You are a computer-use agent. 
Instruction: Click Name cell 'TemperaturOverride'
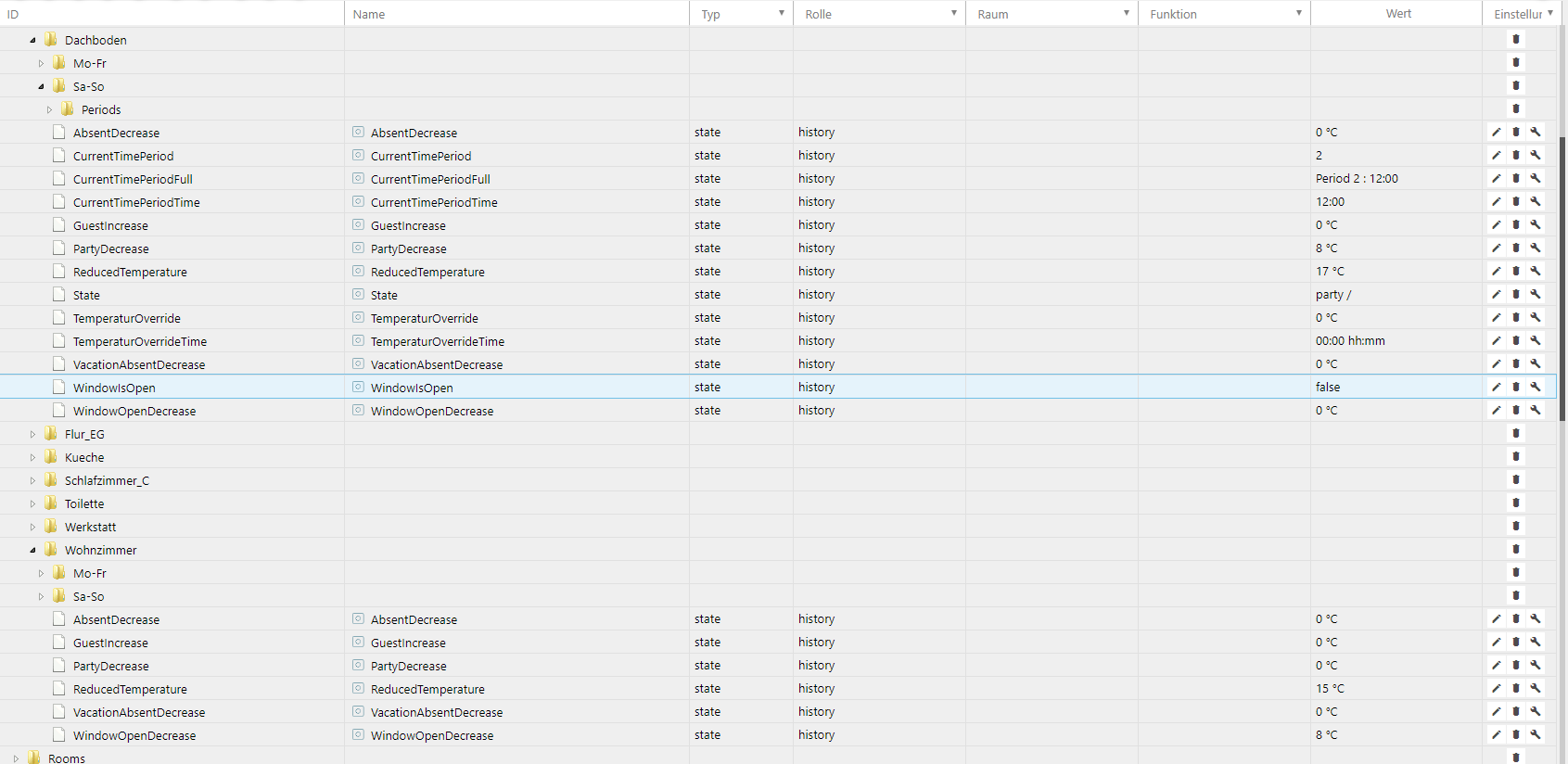(x=425, y=318)
